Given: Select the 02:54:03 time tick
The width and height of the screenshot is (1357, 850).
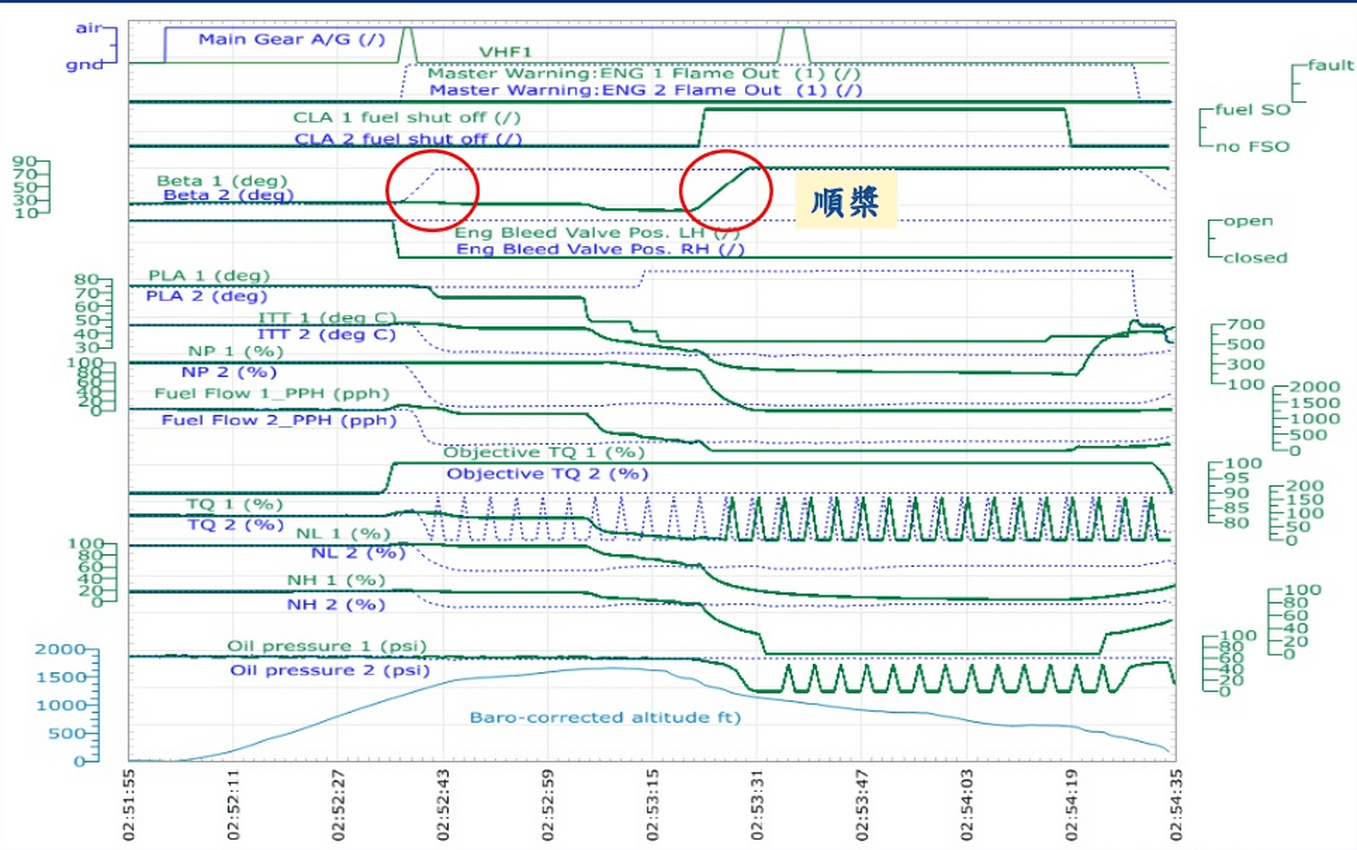Looking at the screenshot, I should pos(967,807).
